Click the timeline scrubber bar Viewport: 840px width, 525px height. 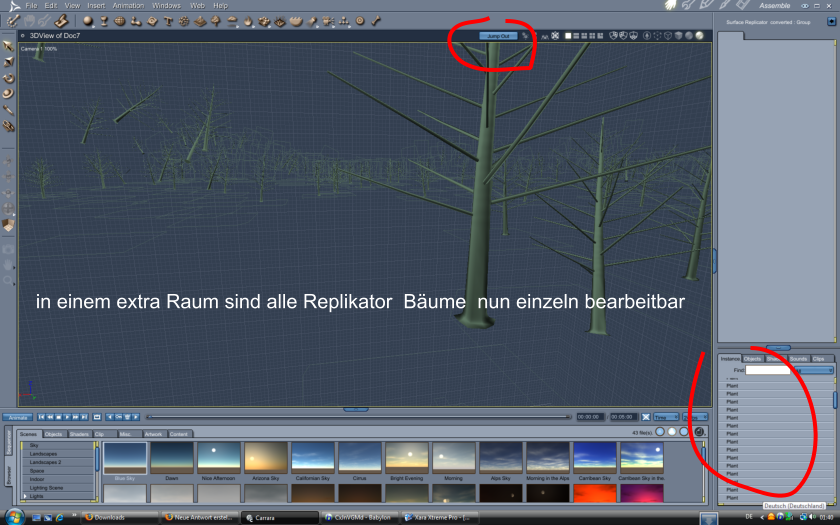[358, 417]
